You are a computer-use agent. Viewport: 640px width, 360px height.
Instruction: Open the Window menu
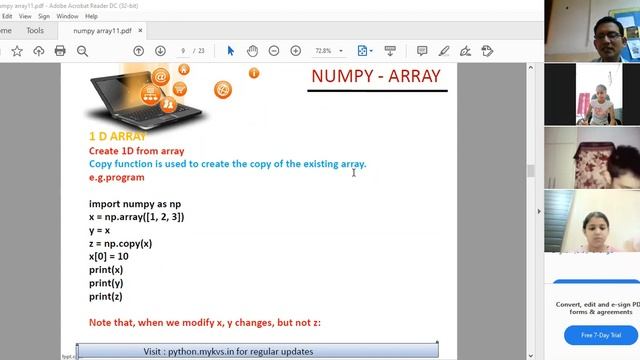[67, 16]
